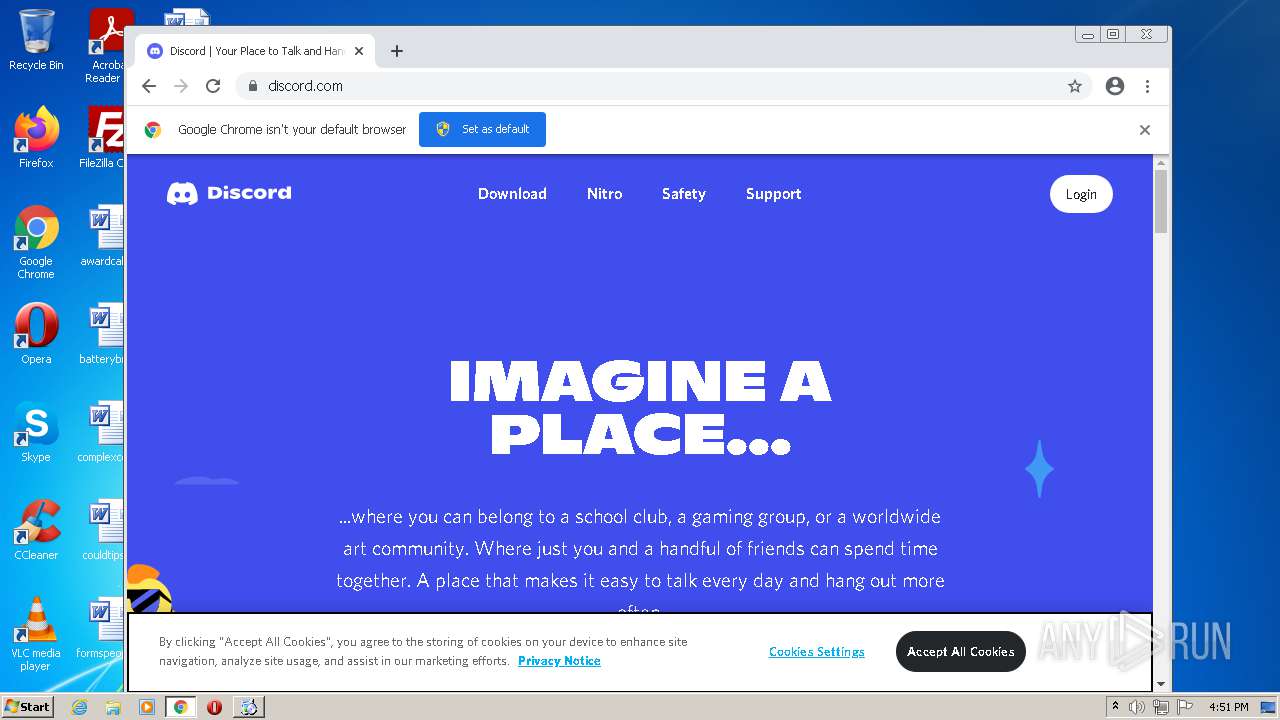Screen dimensions: 1280x720
Task: Open the Action Center flag icon
Action: pos(1185,707)
